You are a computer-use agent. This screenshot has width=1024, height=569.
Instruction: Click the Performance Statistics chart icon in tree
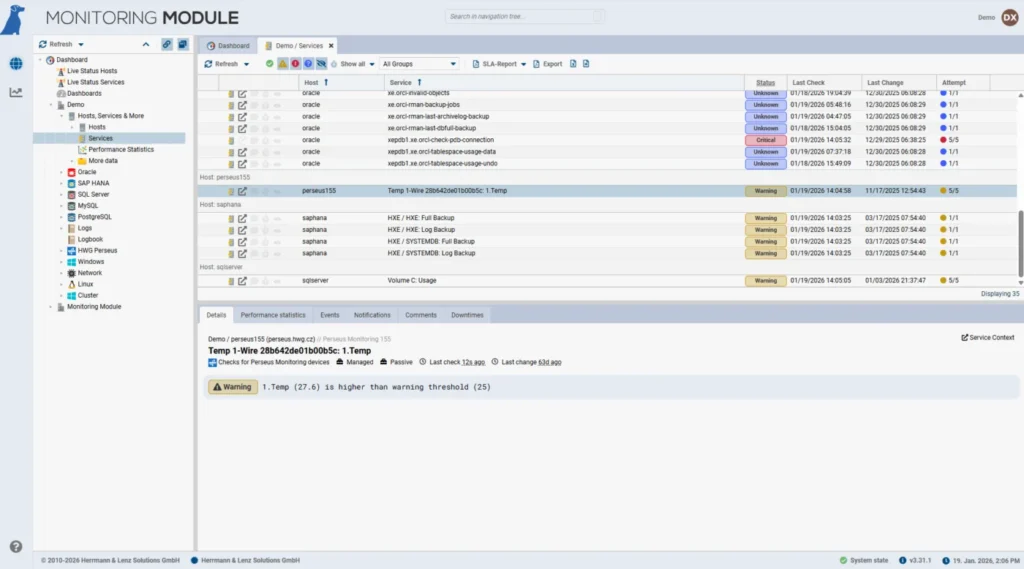click(82, 150)
